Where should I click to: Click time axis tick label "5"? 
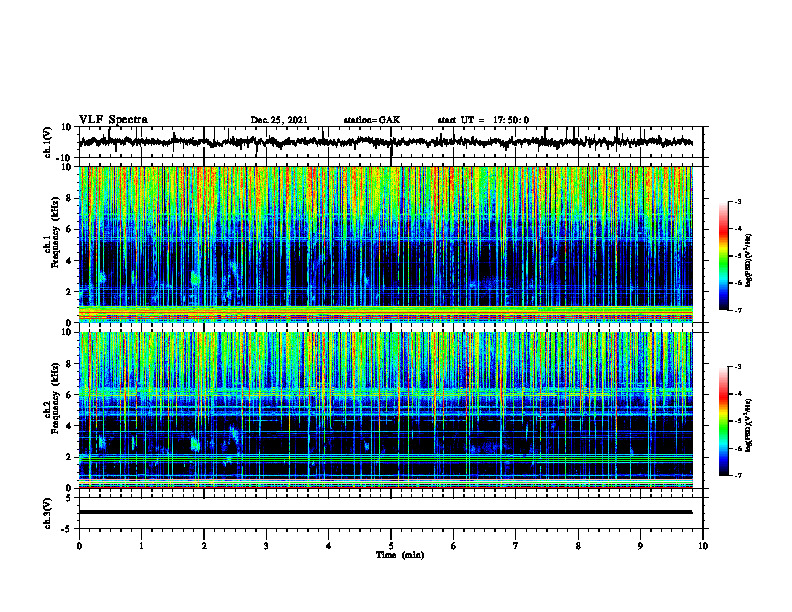(391, 546)
